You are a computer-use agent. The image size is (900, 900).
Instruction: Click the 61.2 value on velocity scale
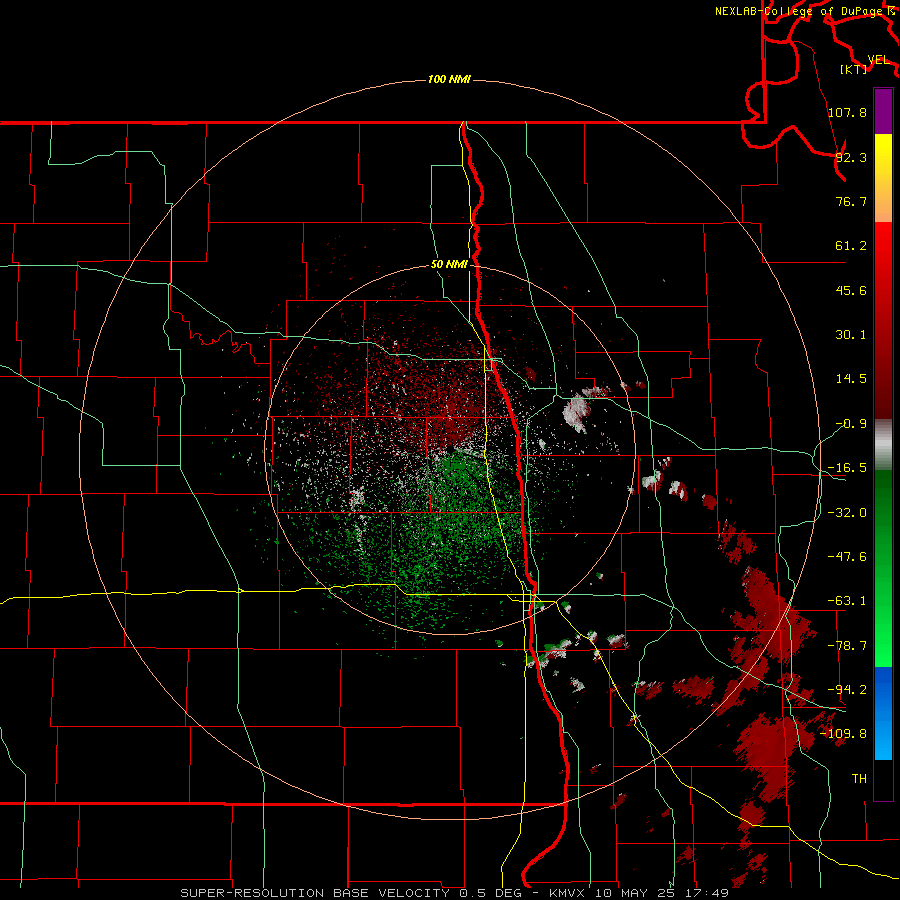[851, 246]
